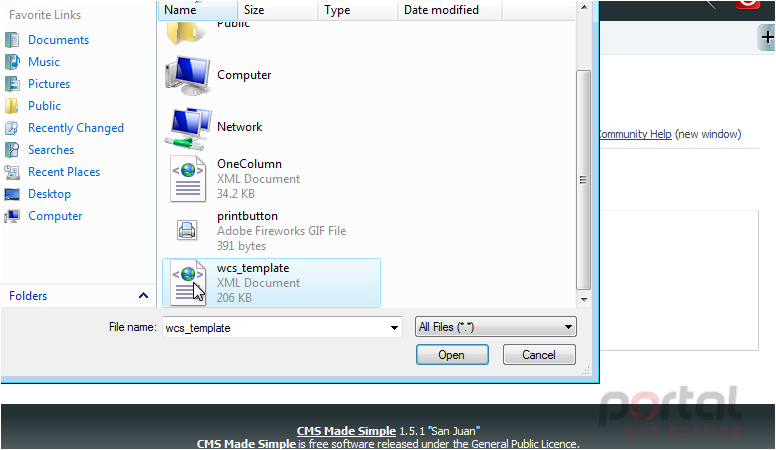Open Documents in Favorite Links
This screenshot has height=450, width=776.
[x=58, y=40]
